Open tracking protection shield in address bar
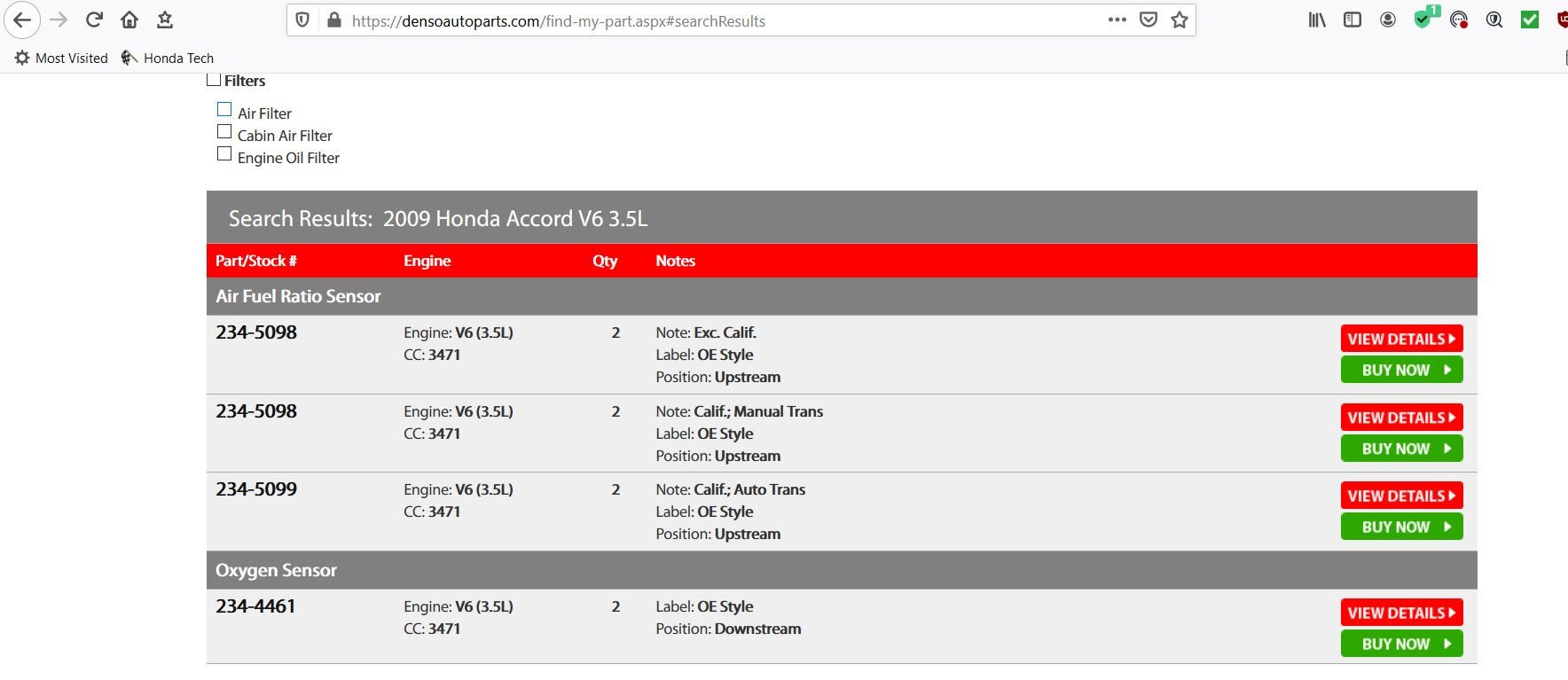Image resolution: width=1568 pixels, height=680 pixels. (x=302, y=20)
